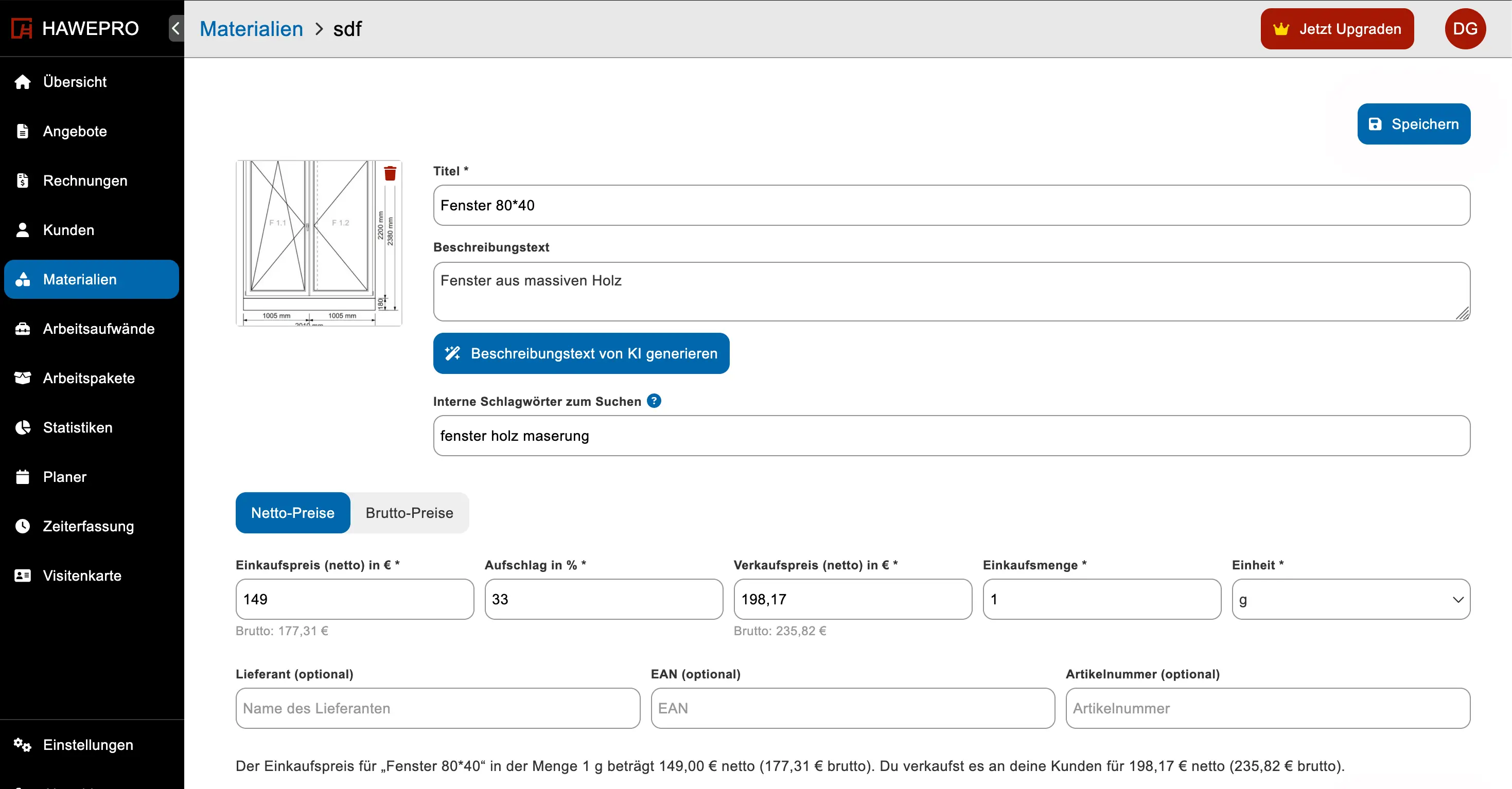Open Zeiterfassung in the sidebar

(x=92, y=526)
